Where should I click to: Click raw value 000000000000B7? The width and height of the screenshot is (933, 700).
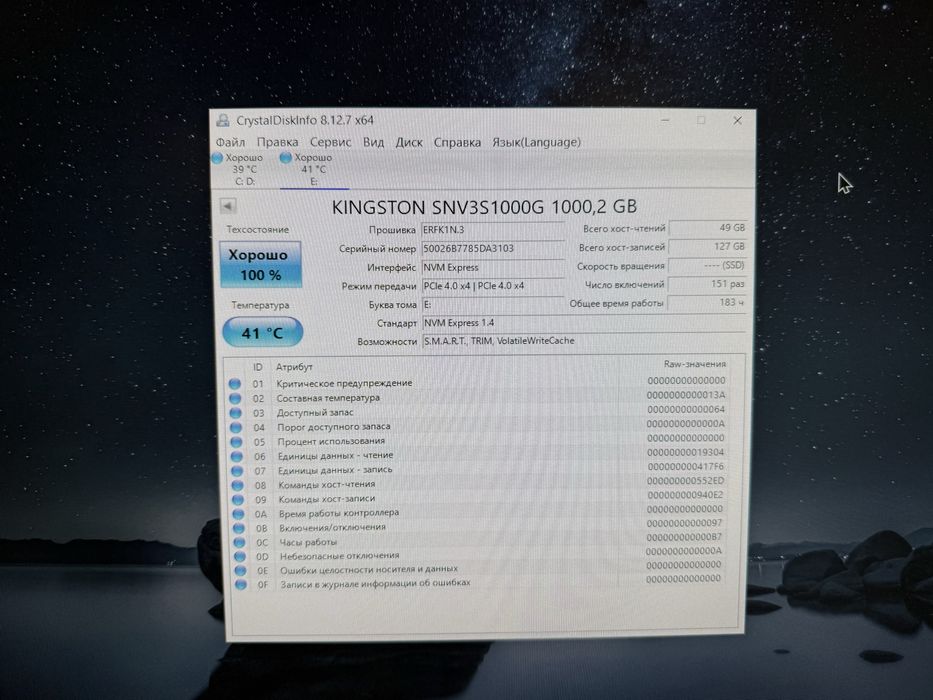coord(684,538)
